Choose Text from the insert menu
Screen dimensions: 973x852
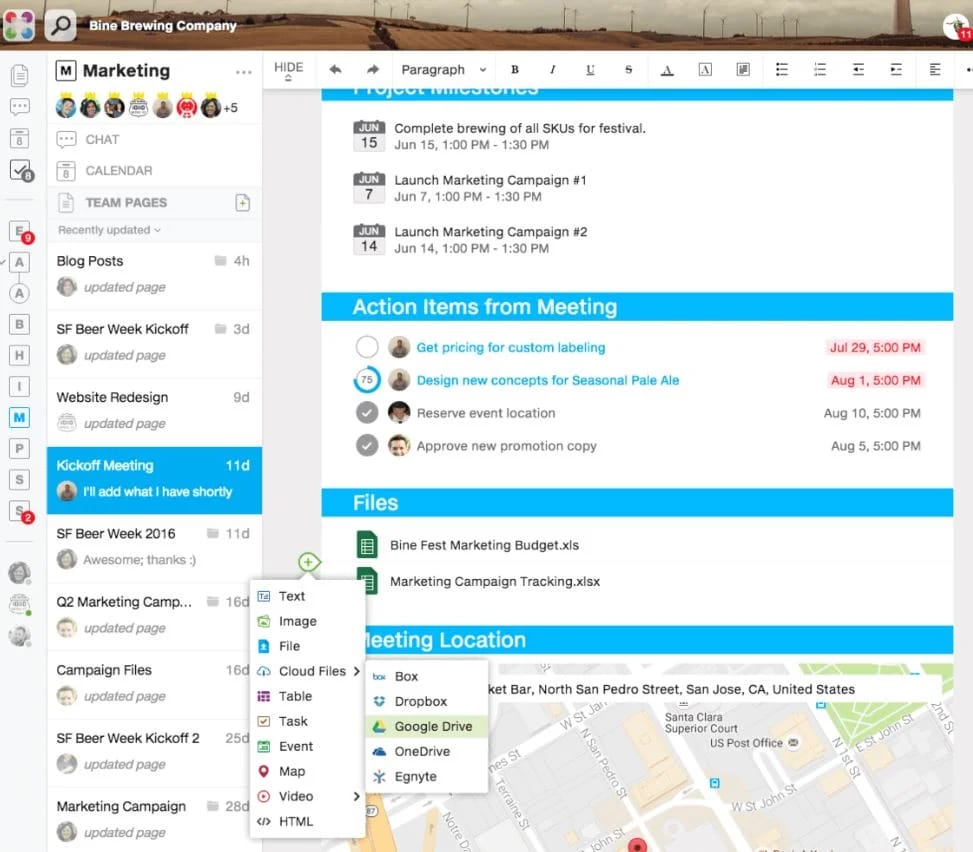tap(308, 596)
